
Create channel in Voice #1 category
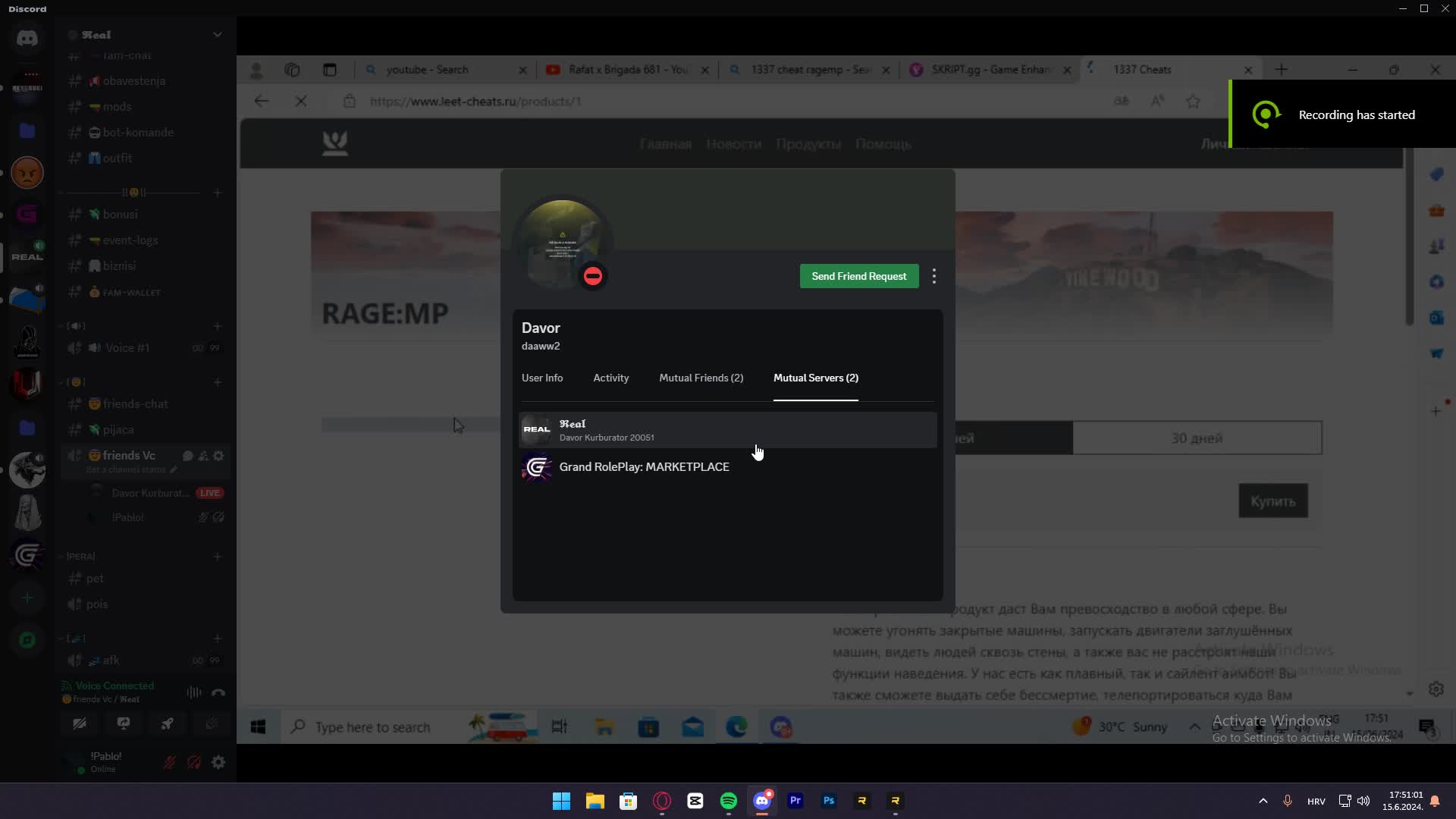(218, 326)
